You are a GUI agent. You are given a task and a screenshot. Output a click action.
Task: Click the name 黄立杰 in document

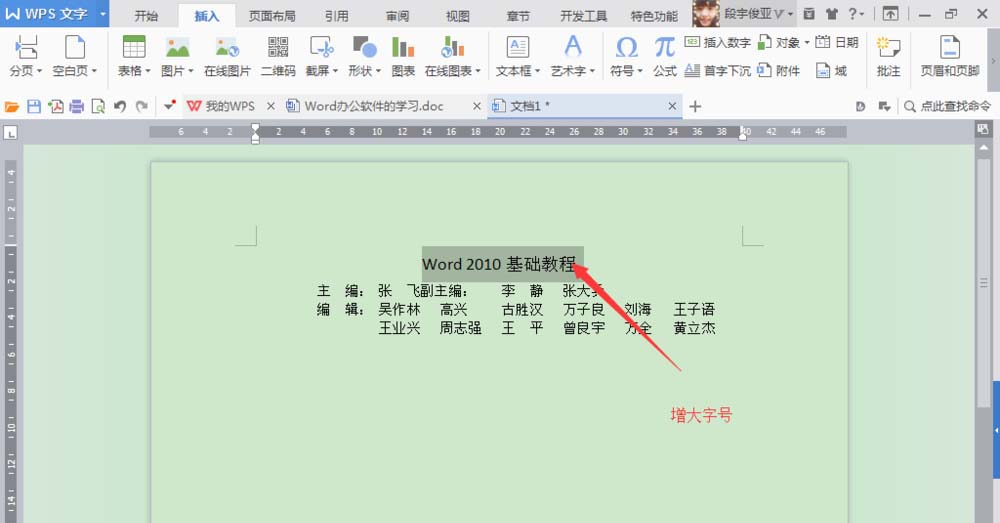click(x=694, y=328)
